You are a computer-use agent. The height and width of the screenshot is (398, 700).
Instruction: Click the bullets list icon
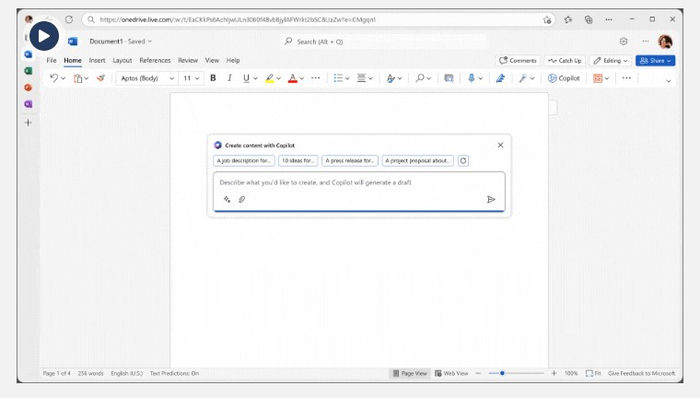pyautogui.click(x=338, y=78)
